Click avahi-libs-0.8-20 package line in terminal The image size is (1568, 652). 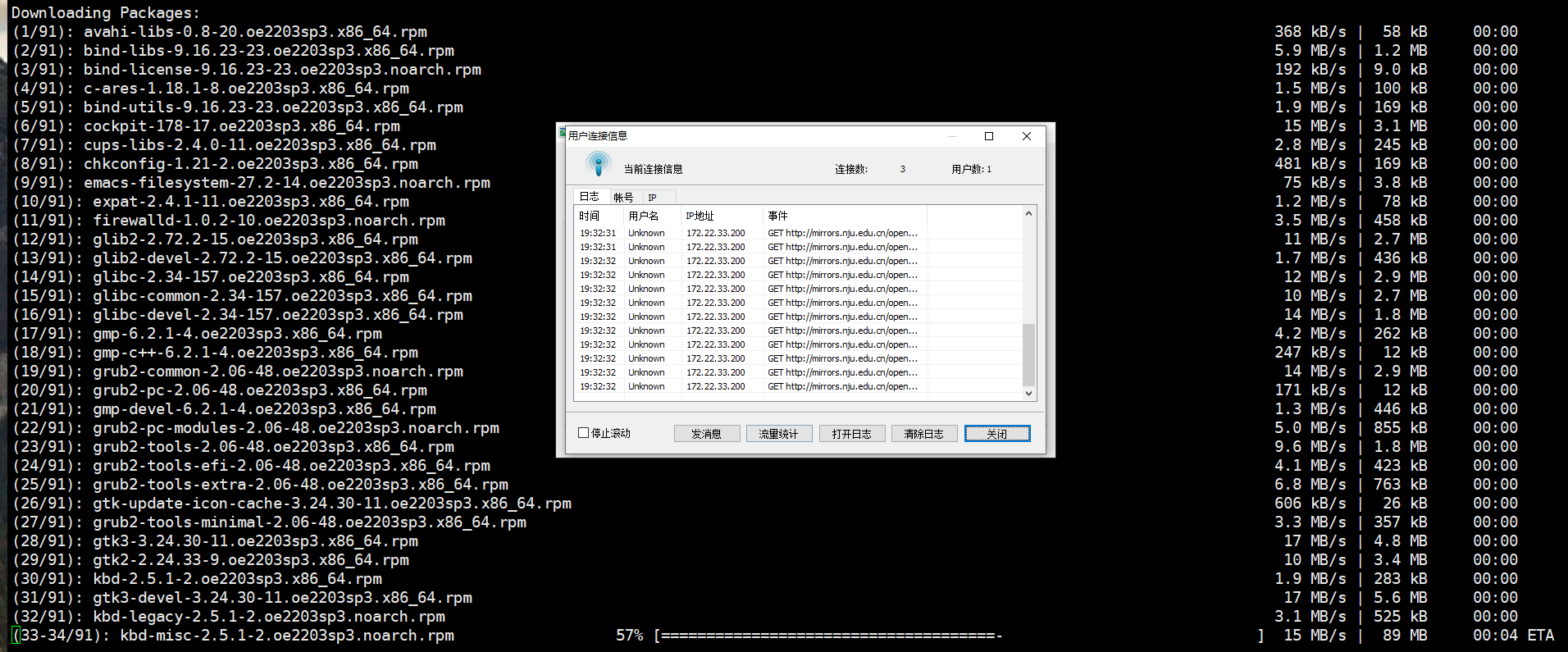point(219,31)
